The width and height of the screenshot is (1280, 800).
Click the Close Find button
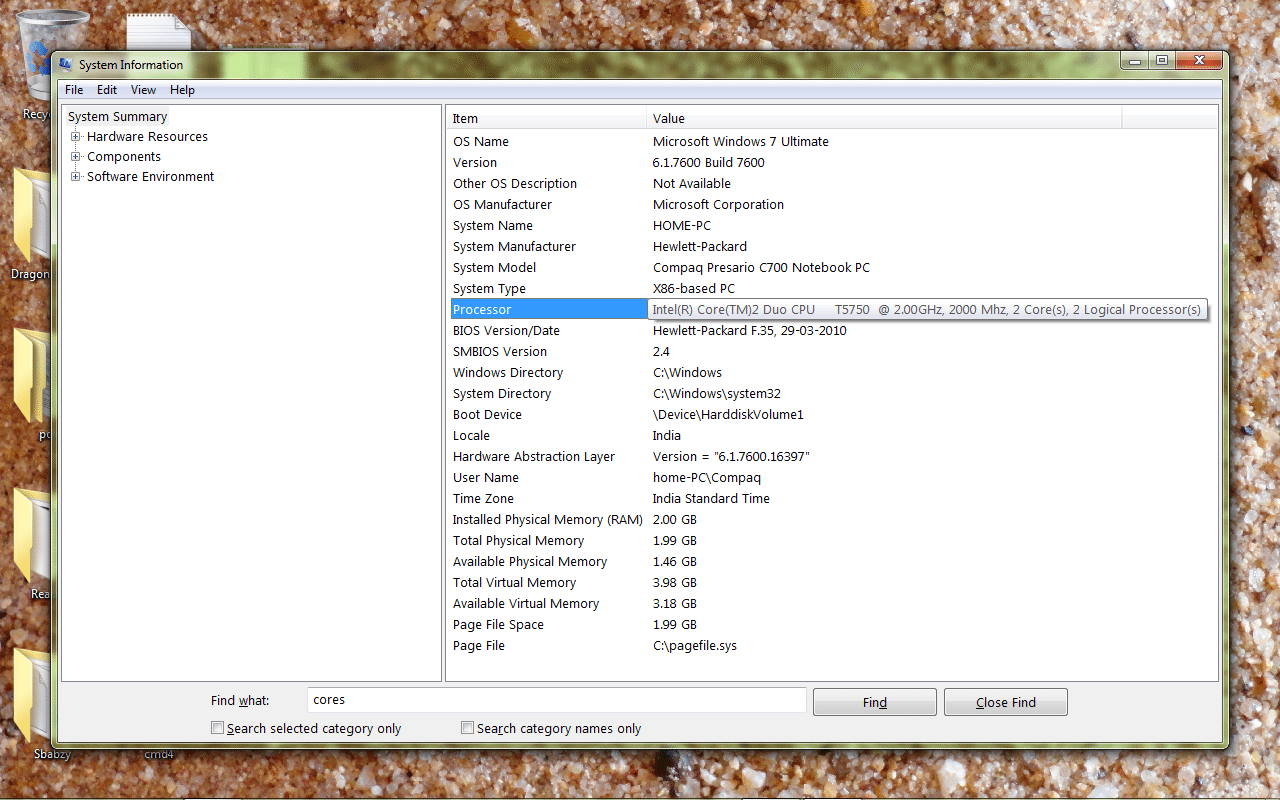[1005, 702]
